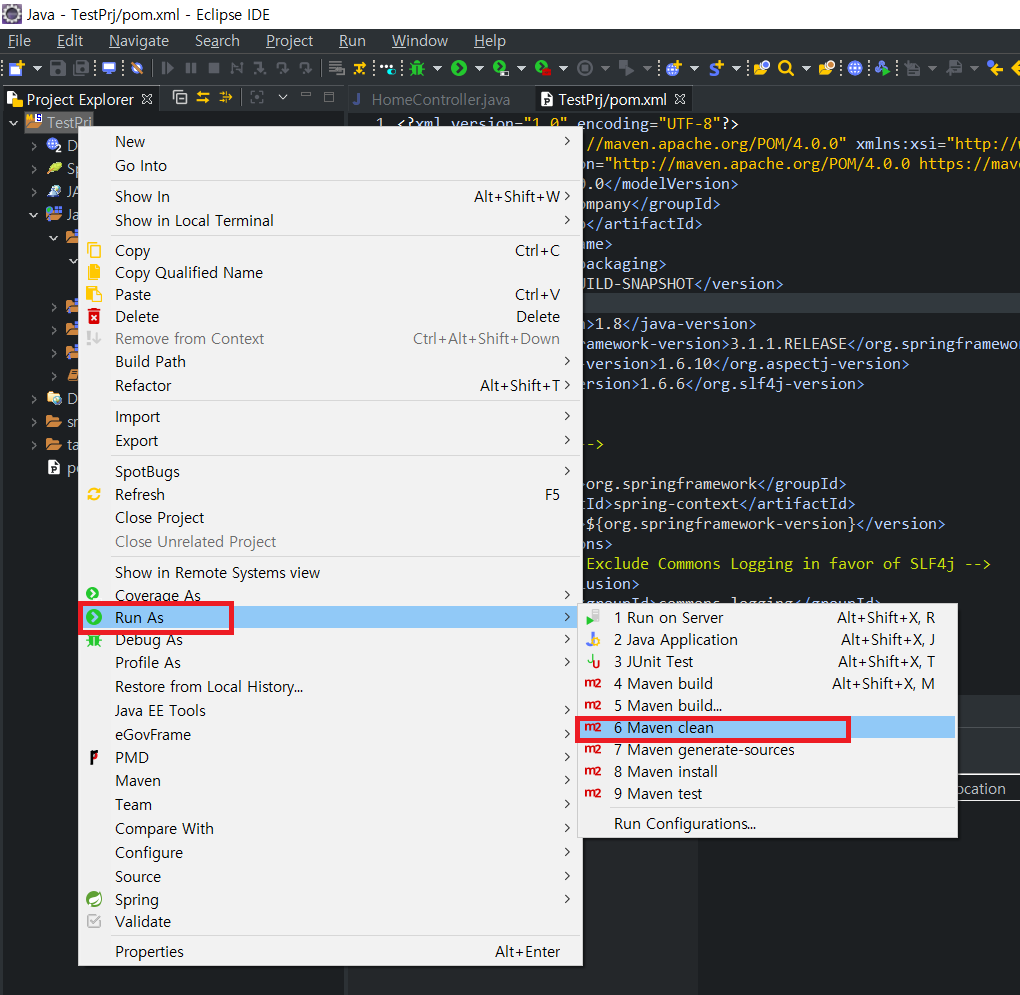The width and height of the screenshot is (1020, 995).
Task: Minimize the Project Explorer view
Action: pyautogui.click(x=306, y=96)
